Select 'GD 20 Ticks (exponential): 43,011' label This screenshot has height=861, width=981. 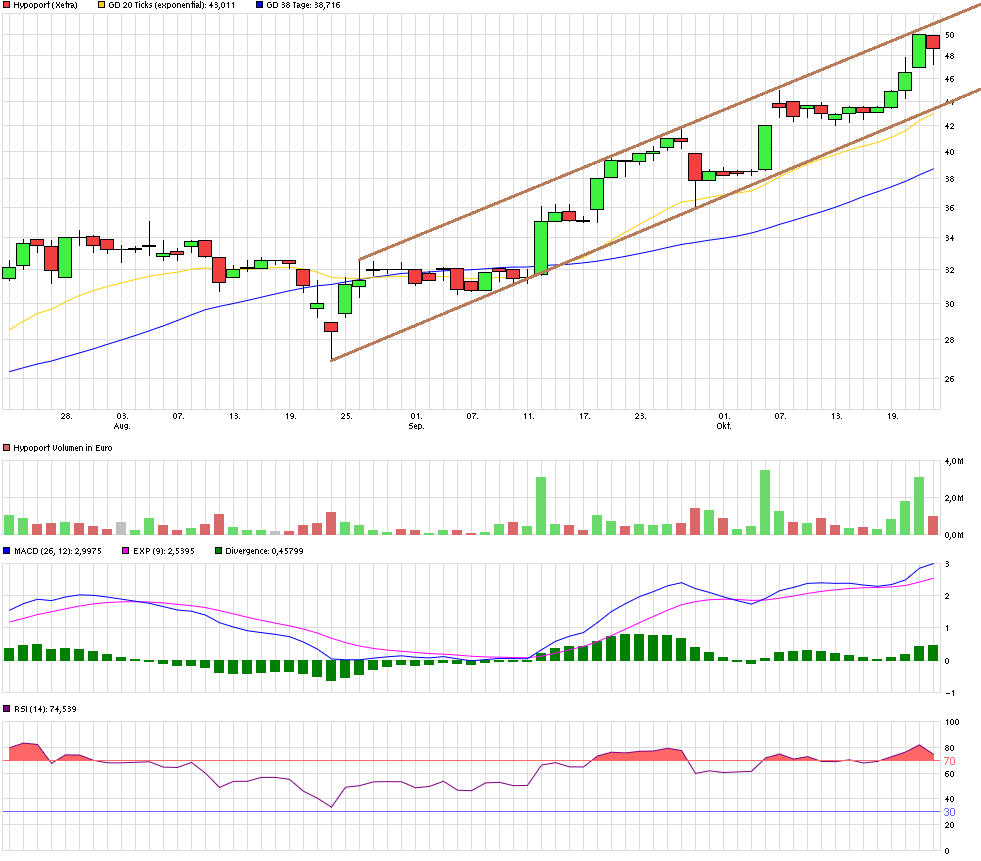pos(172,5)
